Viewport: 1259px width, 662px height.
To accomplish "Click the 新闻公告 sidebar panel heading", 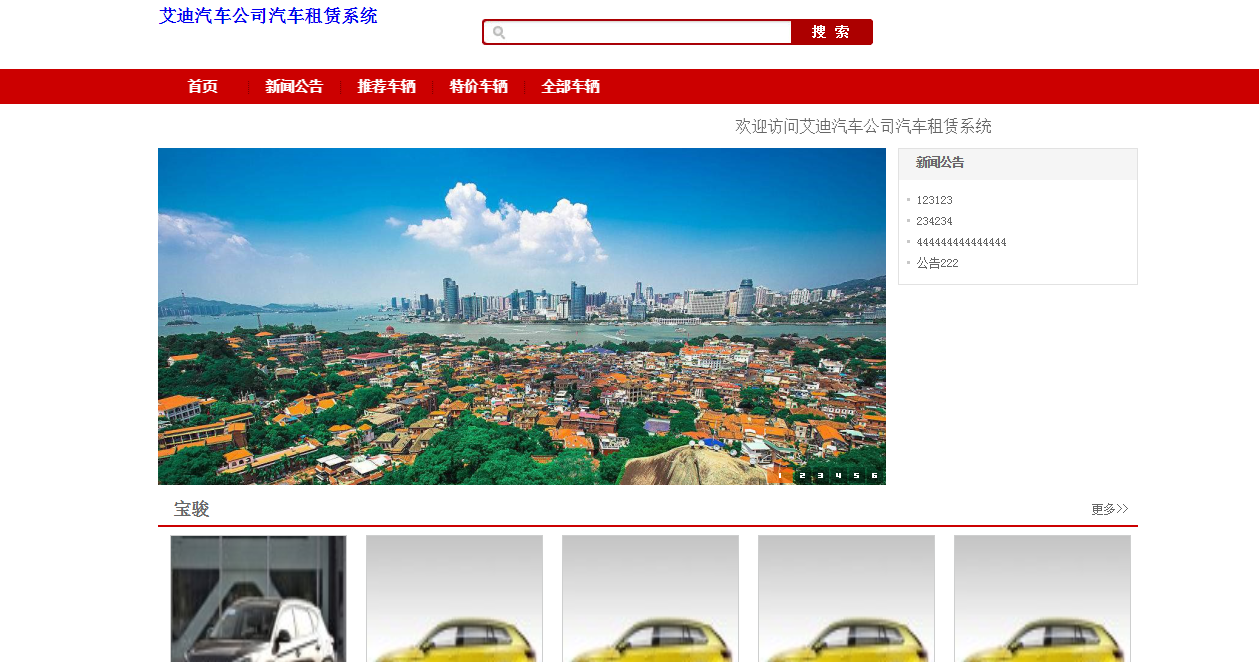I will [x=940, y=162].
